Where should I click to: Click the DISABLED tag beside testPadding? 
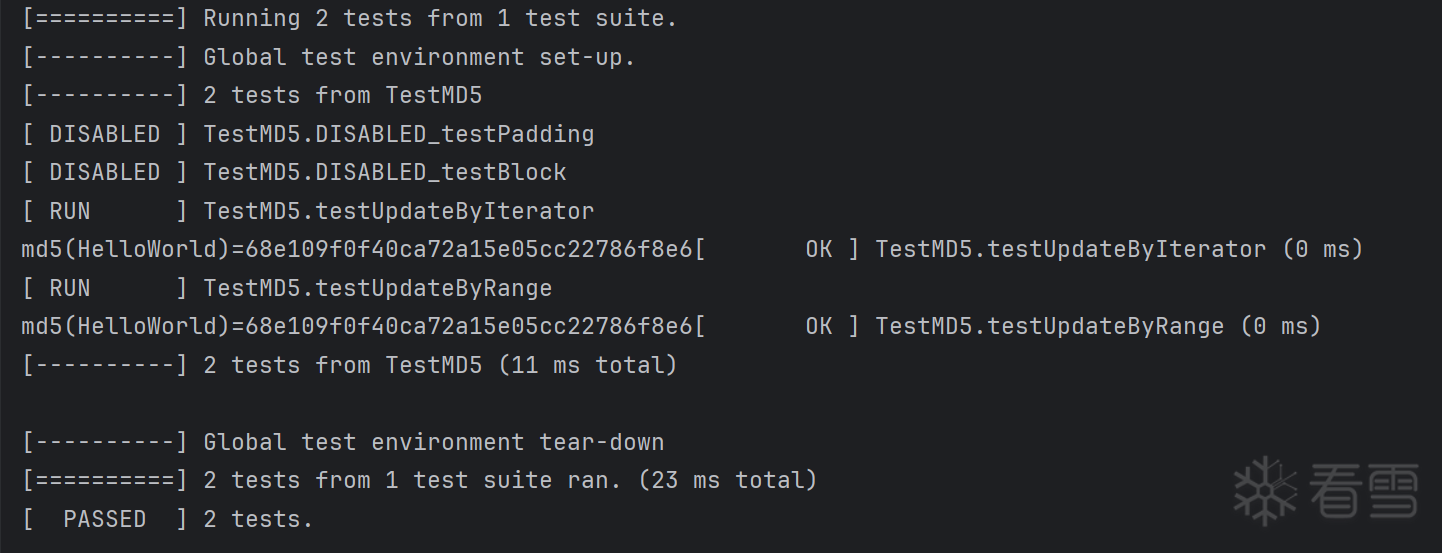(x=104, y=134)
